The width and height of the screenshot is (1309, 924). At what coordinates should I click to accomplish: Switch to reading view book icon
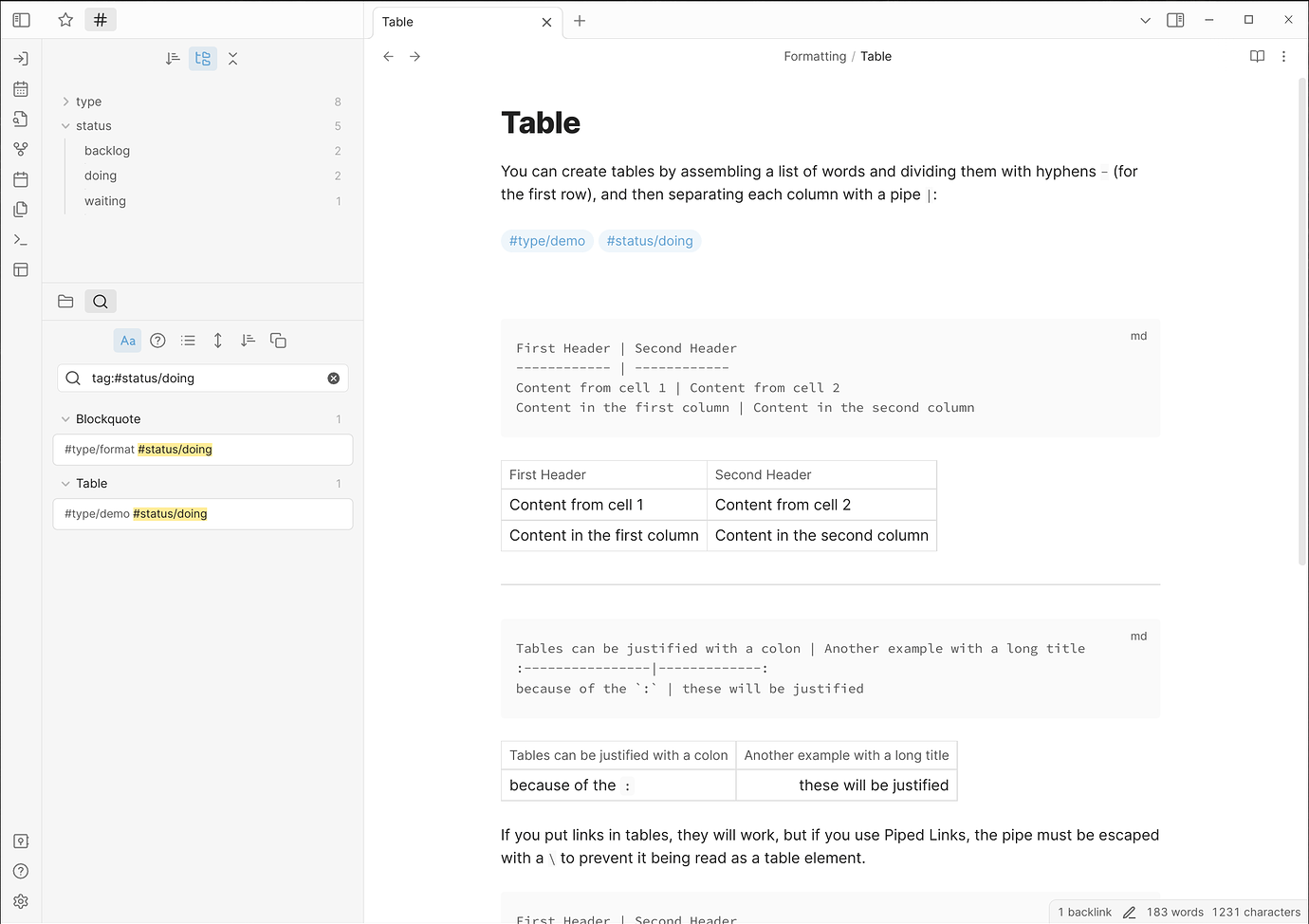coord(1257,57)
